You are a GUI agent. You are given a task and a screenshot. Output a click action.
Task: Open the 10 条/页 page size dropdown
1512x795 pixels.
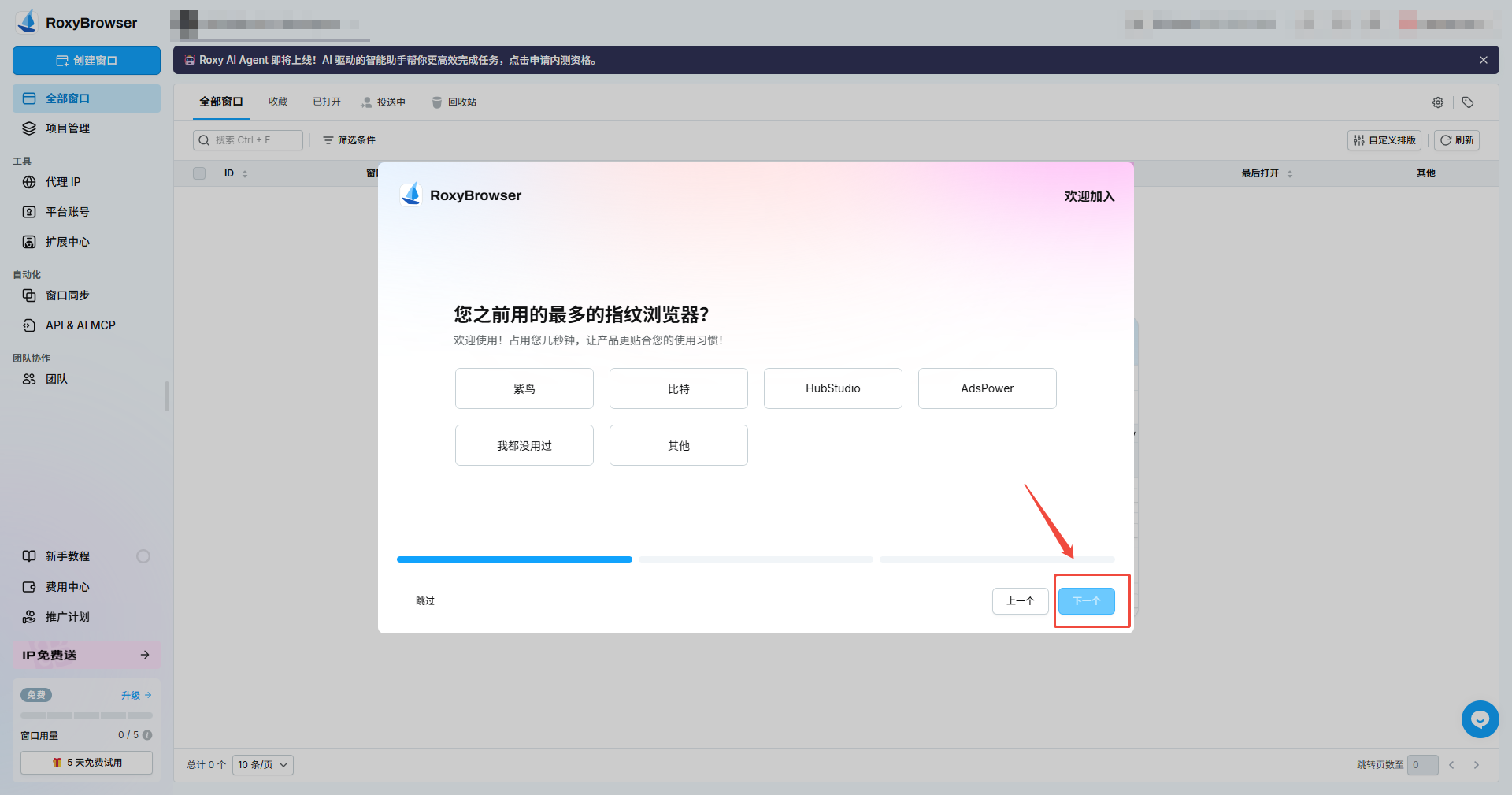coord(262,764)
